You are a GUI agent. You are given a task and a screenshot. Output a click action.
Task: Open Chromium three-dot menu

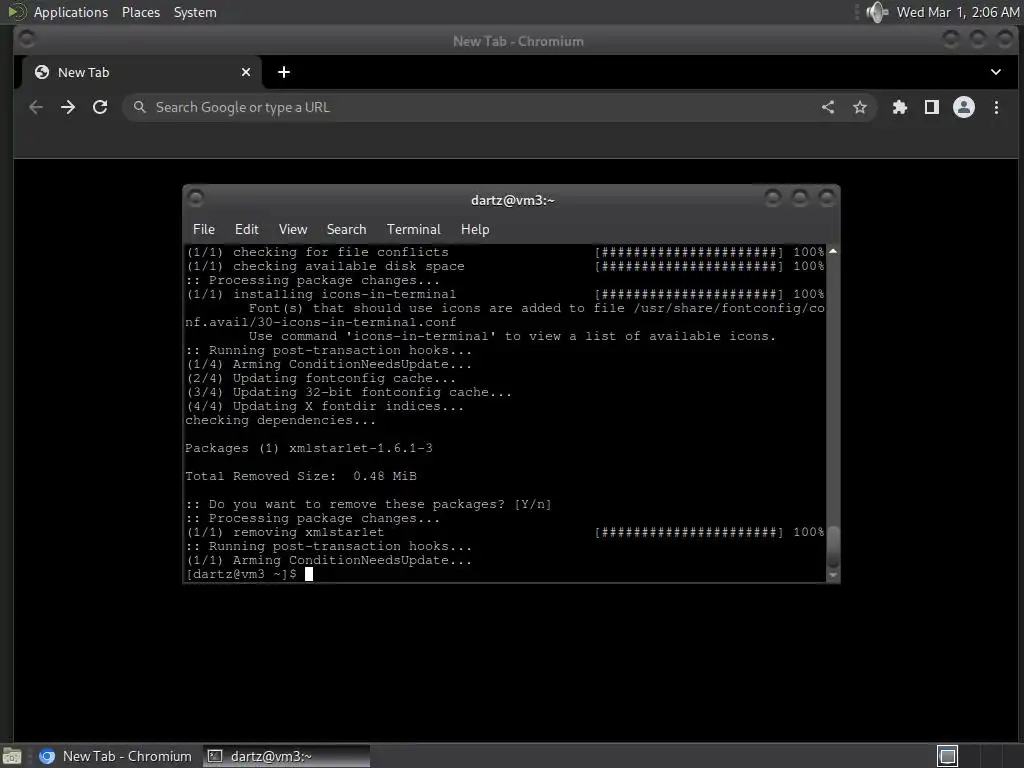coord(997,107)
